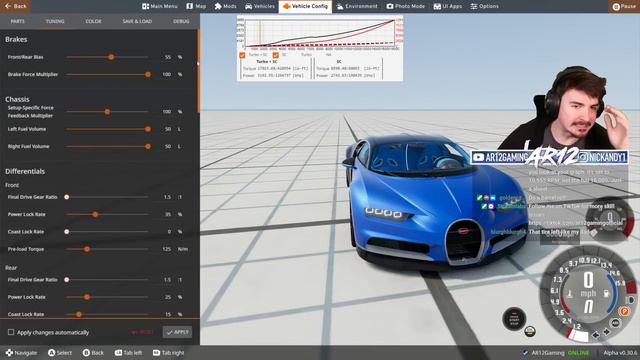Click the Pre-load Torque slider handle
This screenshot has height=360, width=640.
point(87,249)
